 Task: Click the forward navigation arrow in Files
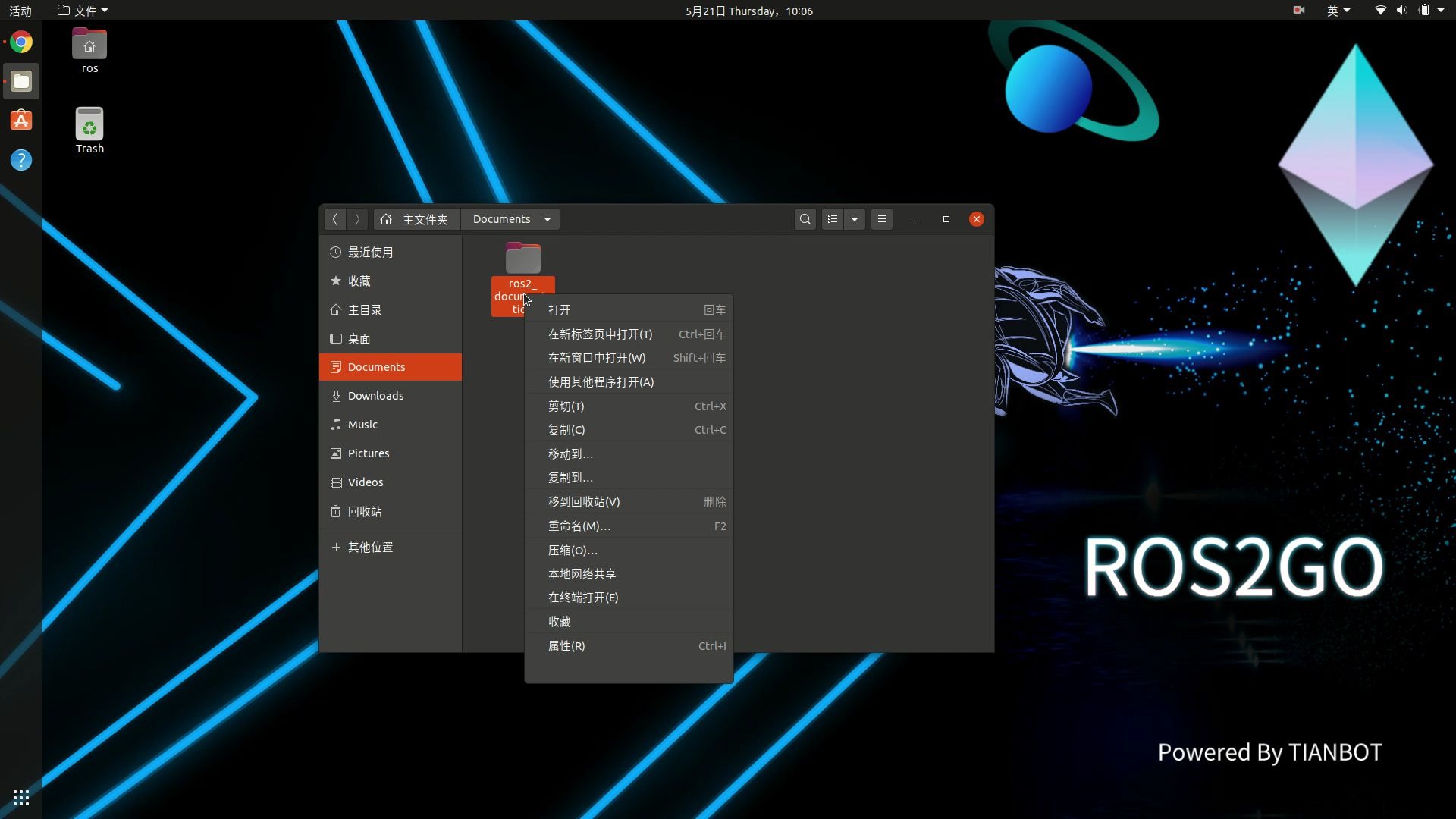coord(356,219)
